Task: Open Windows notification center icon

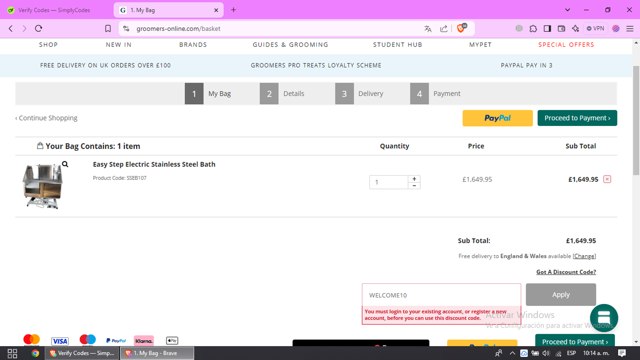Action: (622, 353)
